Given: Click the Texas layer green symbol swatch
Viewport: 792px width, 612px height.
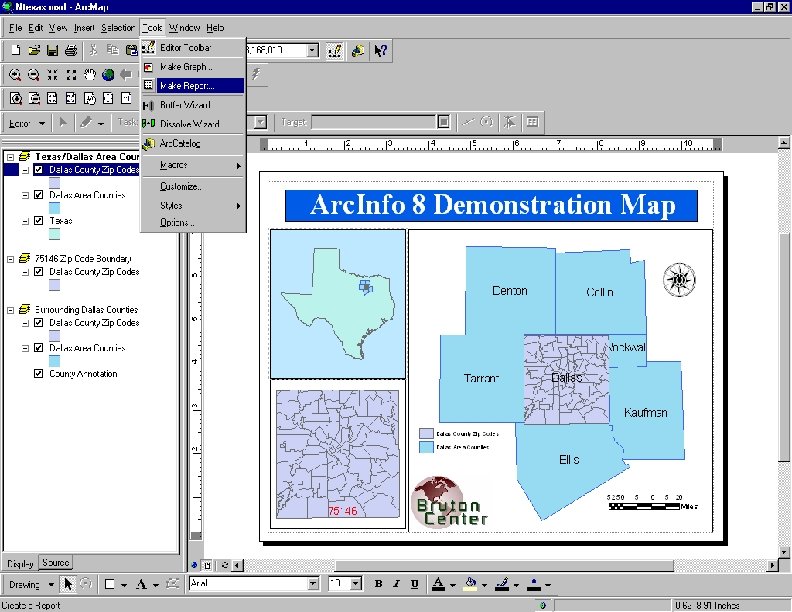Looking at the screenshot, I should pyautogui.click(x=55, y=234).
